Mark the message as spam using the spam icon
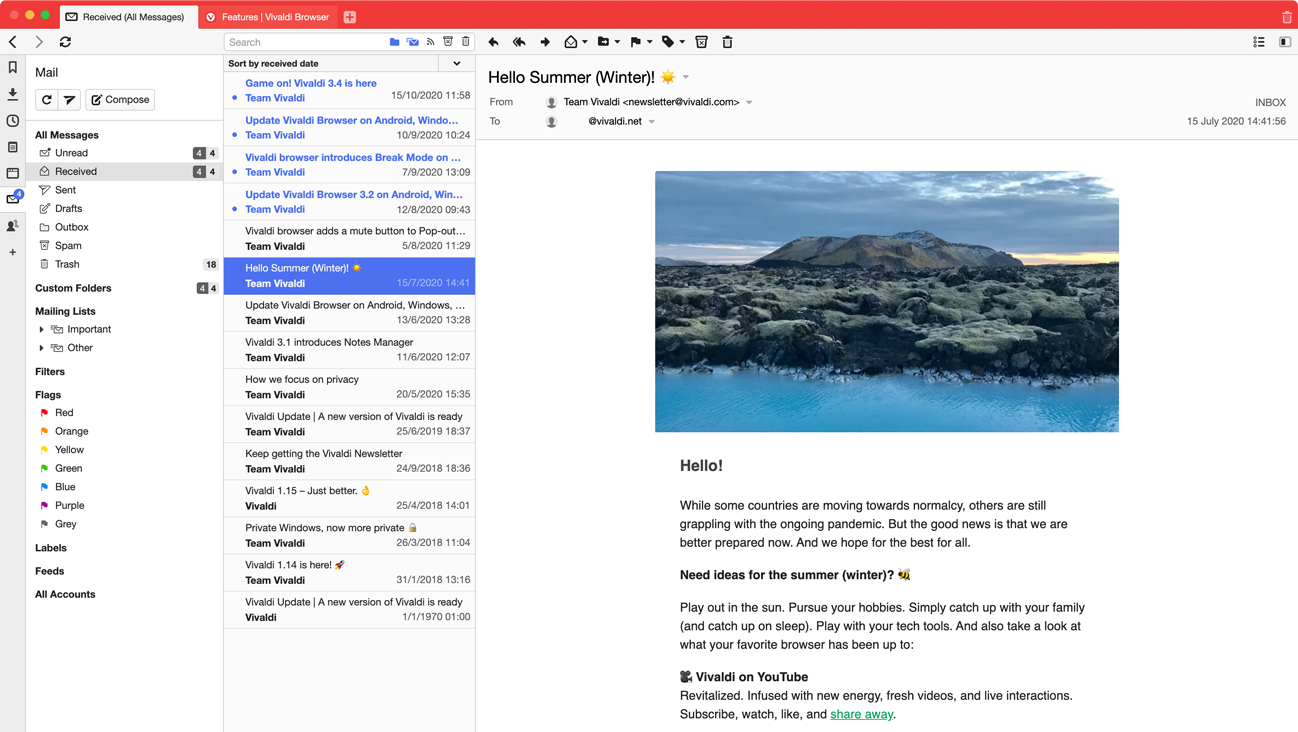1298x732 pixels. pos(701,42)
